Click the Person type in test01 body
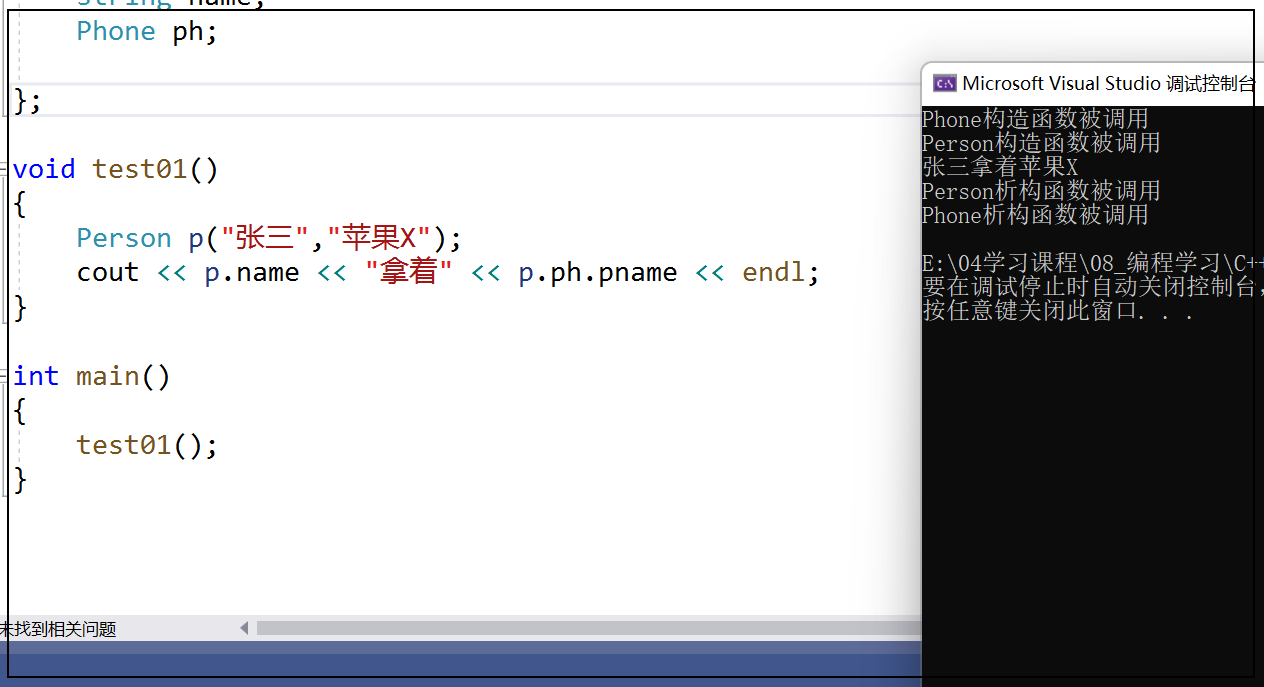 124,238
